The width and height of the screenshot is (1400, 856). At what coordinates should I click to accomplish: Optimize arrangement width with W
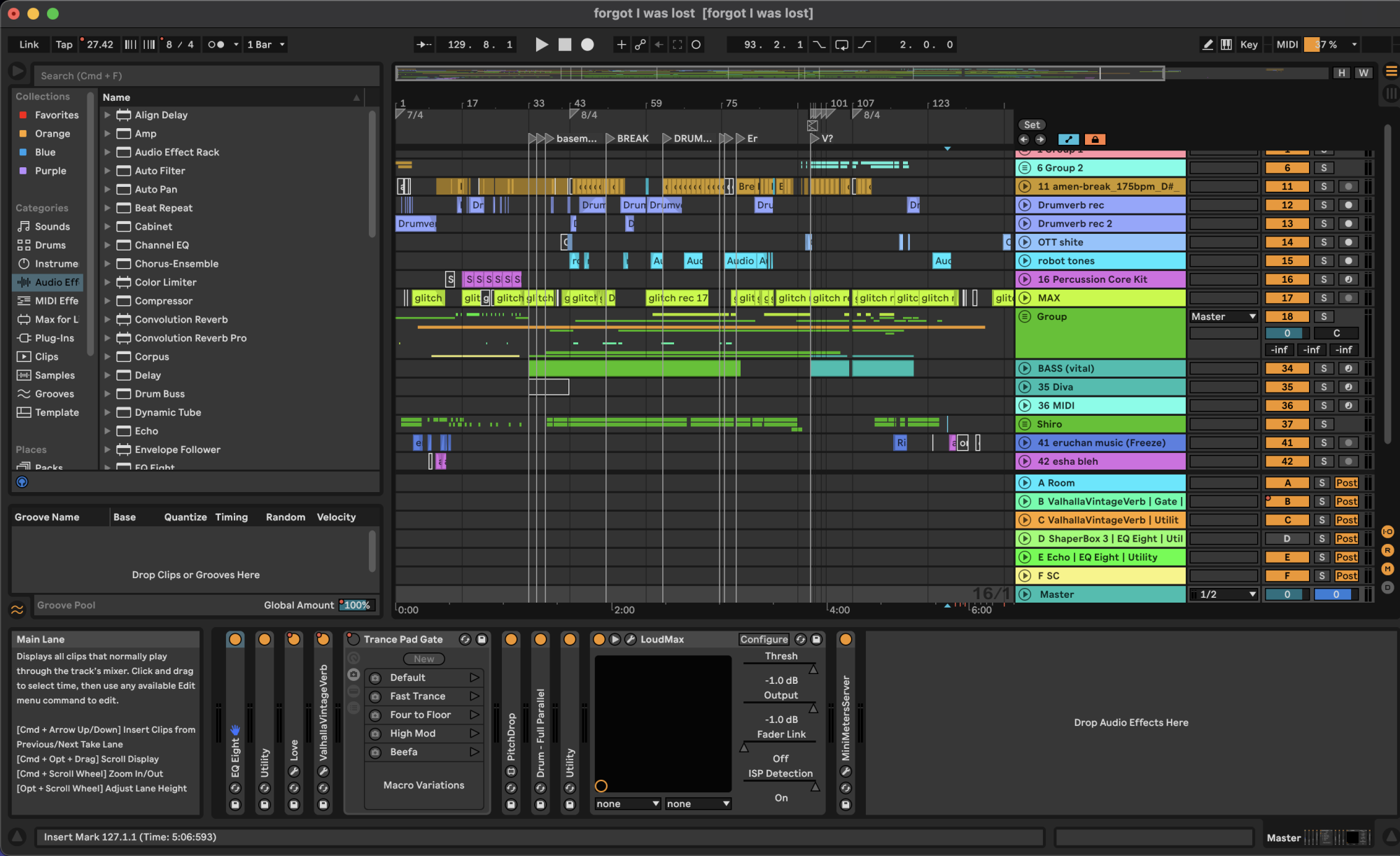click(x=1364, y=73)
